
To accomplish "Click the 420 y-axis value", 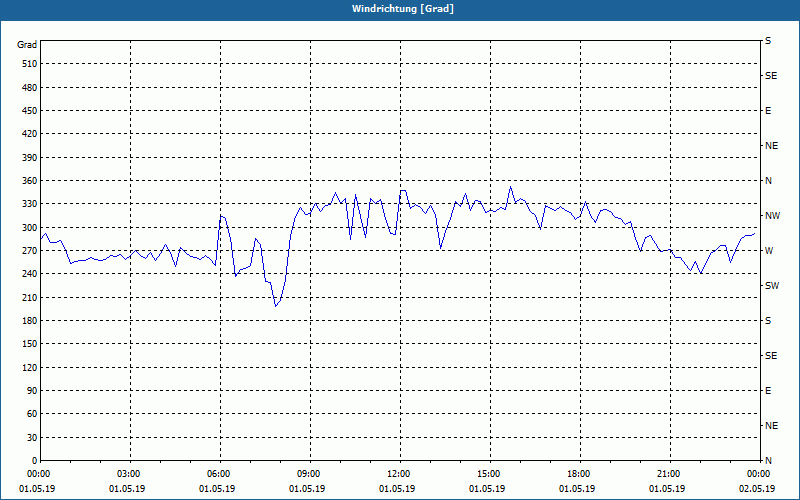I will 30,134.
